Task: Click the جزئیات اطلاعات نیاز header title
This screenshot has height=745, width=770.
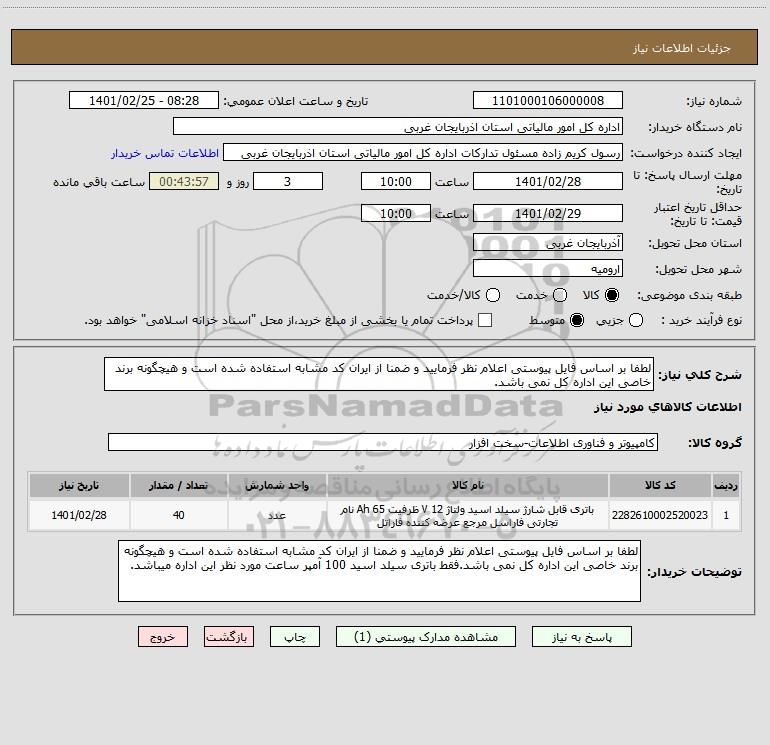Action: pos(682,48)
